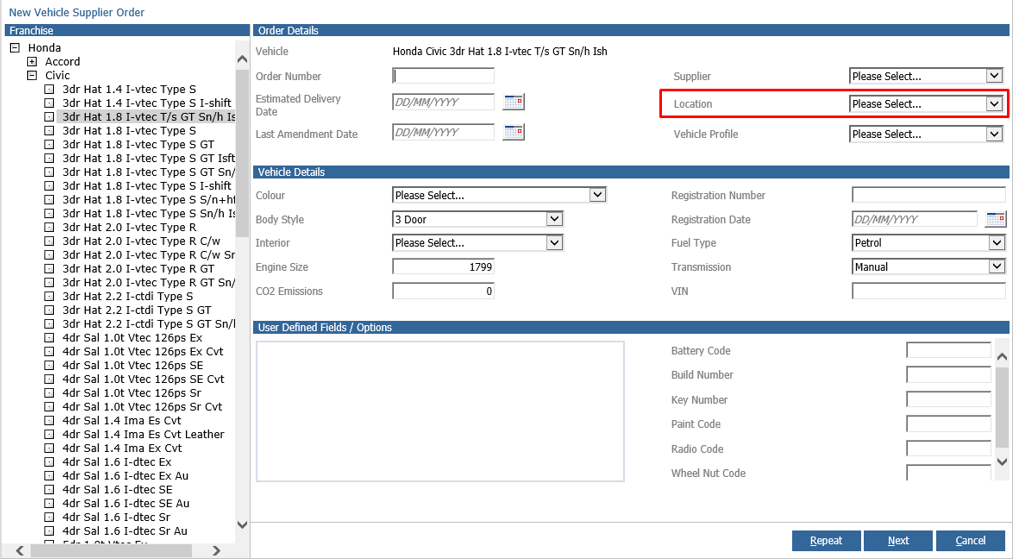Select 3dr Hat 1.8 I-vtec Type S GT Isft
1015x560 pixels.
click(x=148, y=158)
